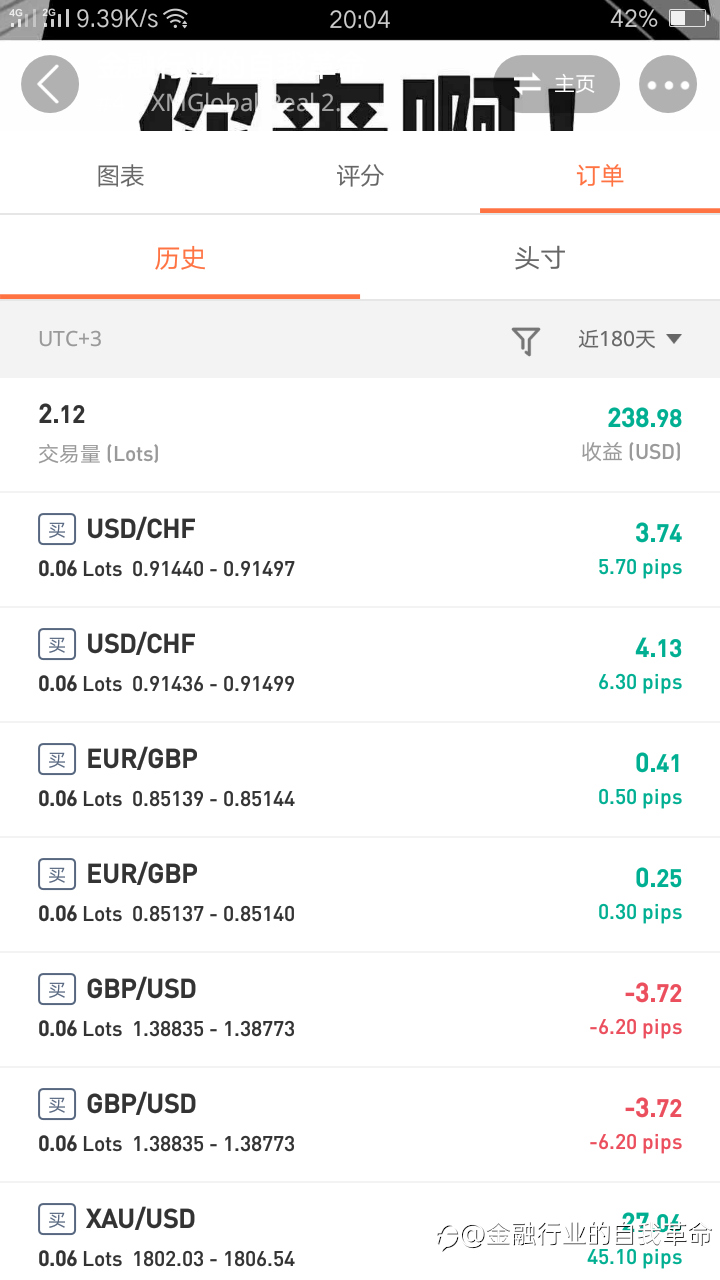Open the three-dots more options menu
The width and height of the screenshot is (720, 1280).
pyautogui.click(x=667, y=84)
